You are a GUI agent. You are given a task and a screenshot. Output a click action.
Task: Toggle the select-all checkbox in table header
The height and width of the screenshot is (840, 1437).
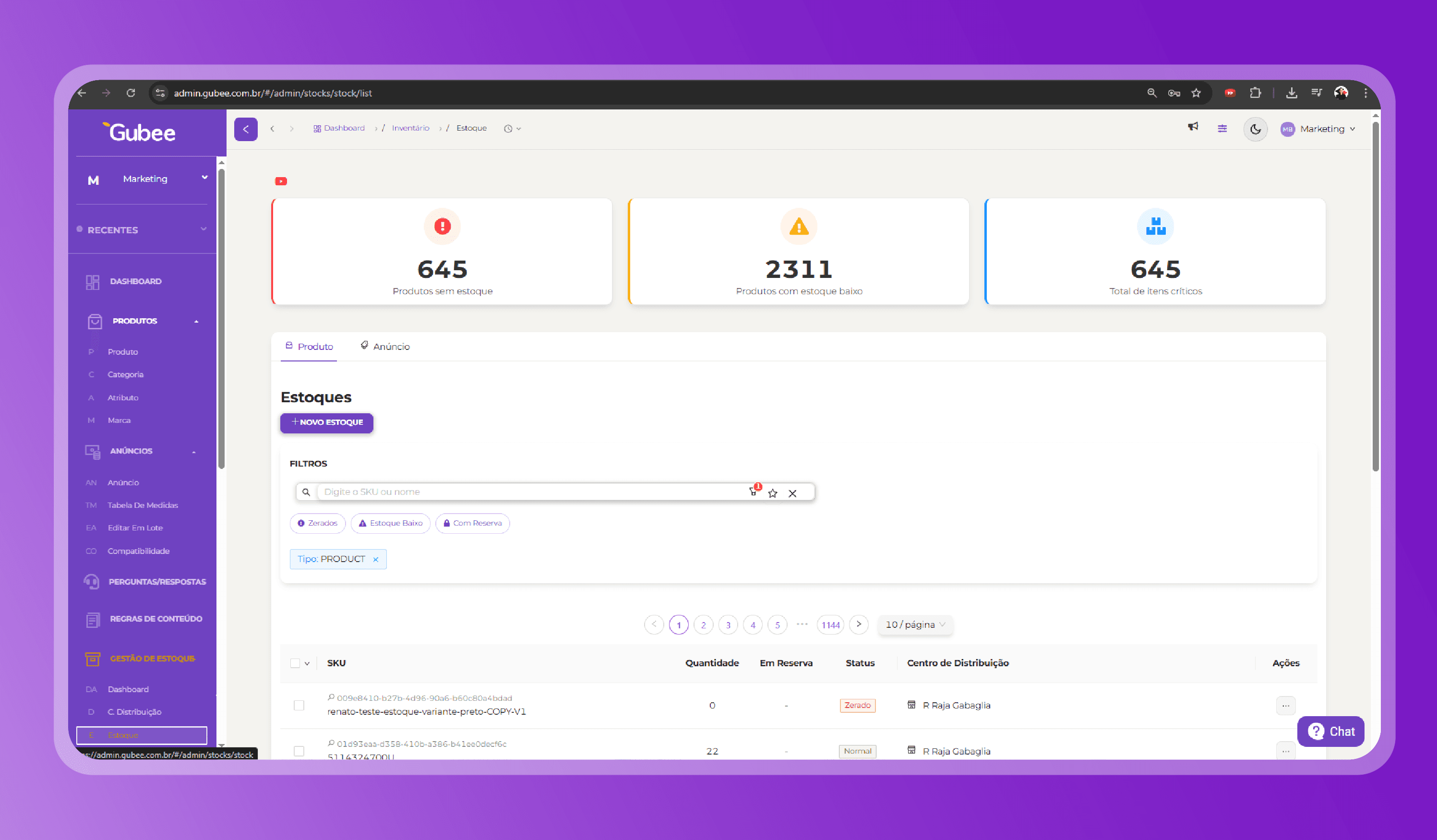point(295,663)
